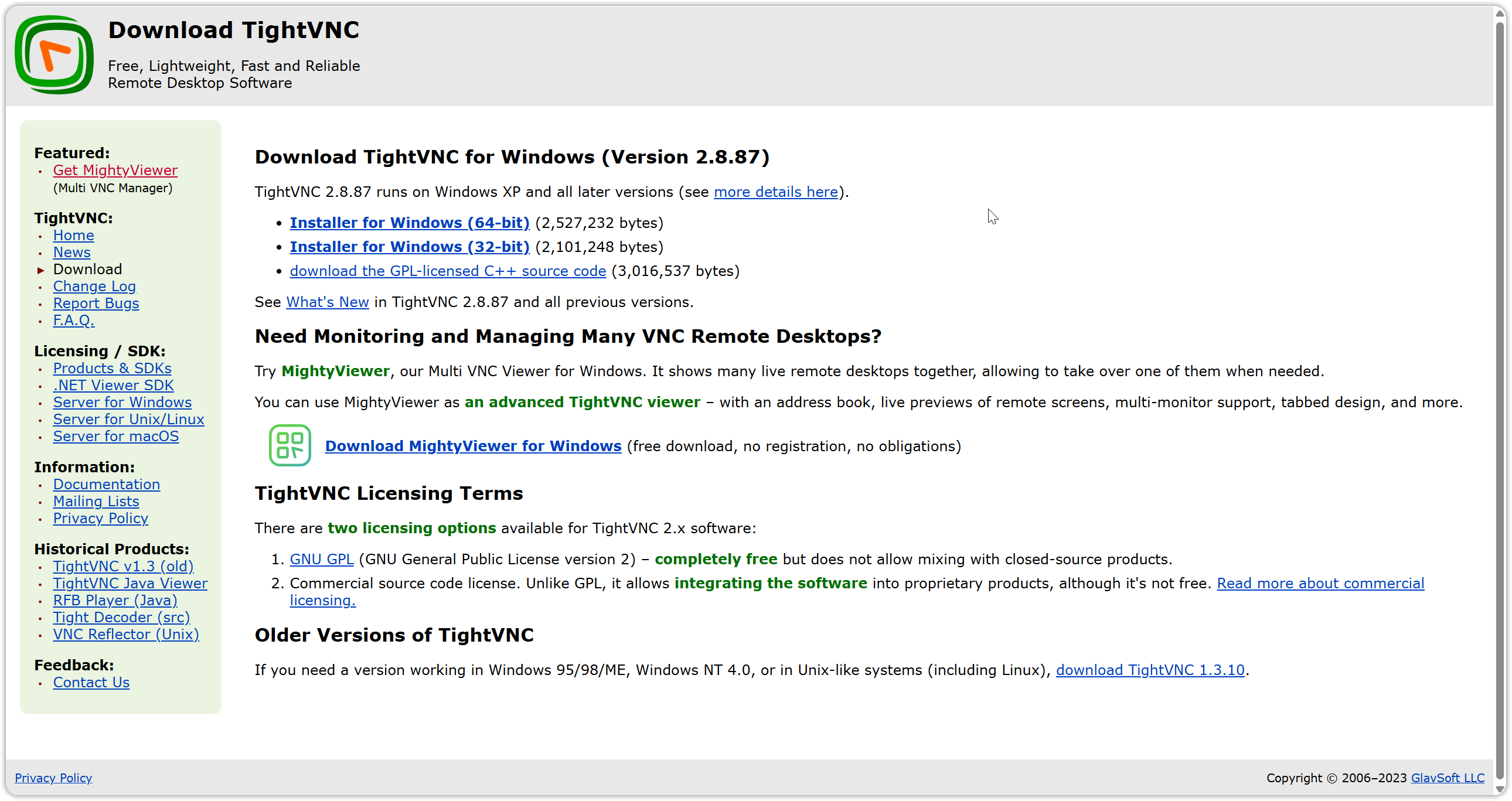Read more about commercial licensing link
The width and height of the screenshot is (1512, 801).
pyautogui.click(x=1320, y=584)
